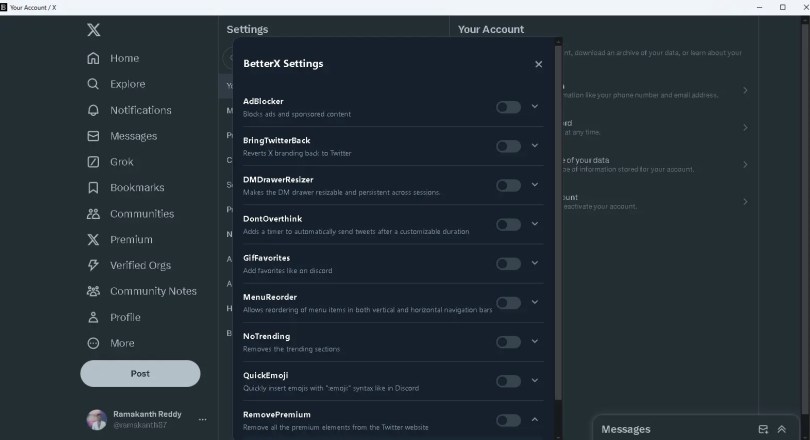
Task: Open first chevron row in Your Account
Action: (745, 90)
